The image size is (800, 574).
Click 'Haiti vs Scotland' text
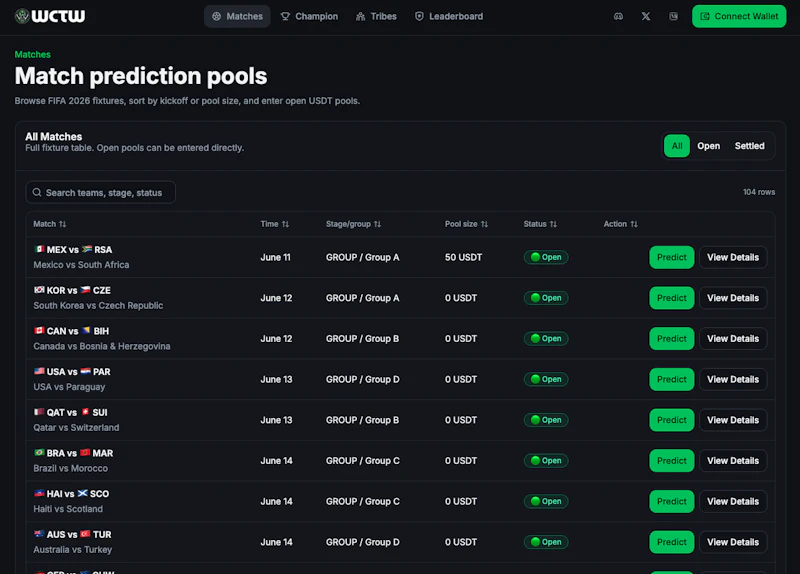point(68,509)
